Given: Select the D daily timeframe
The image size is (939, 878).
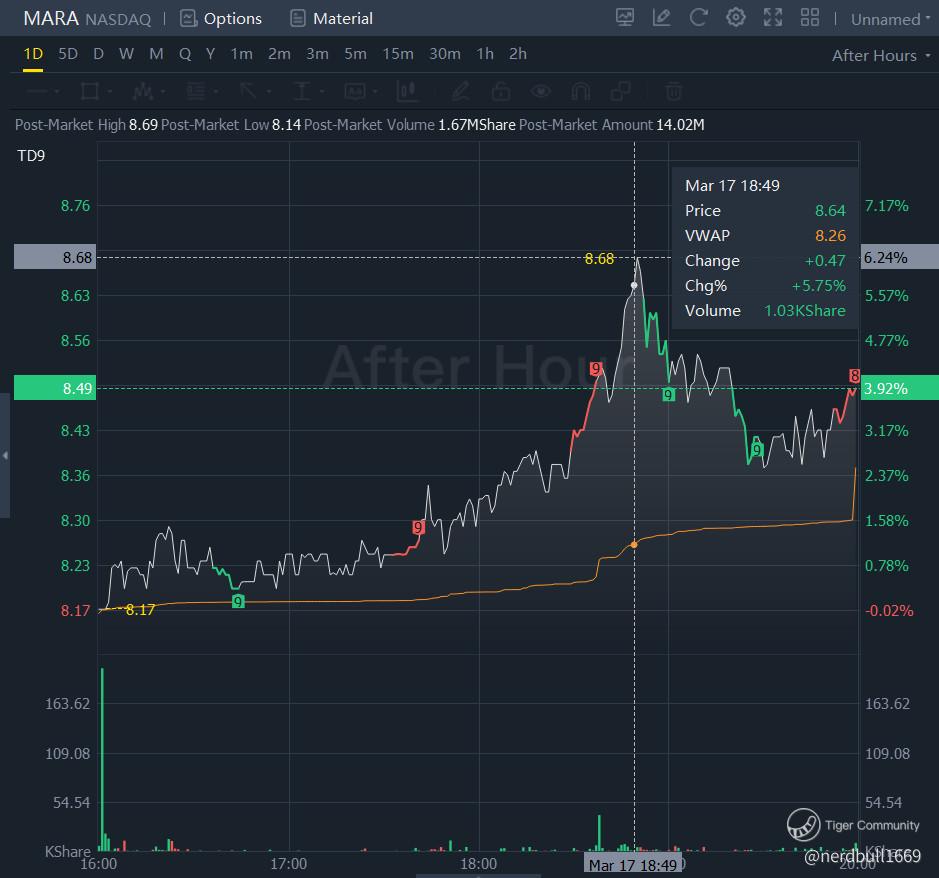Looking at the screenshot, I should 99,54.
